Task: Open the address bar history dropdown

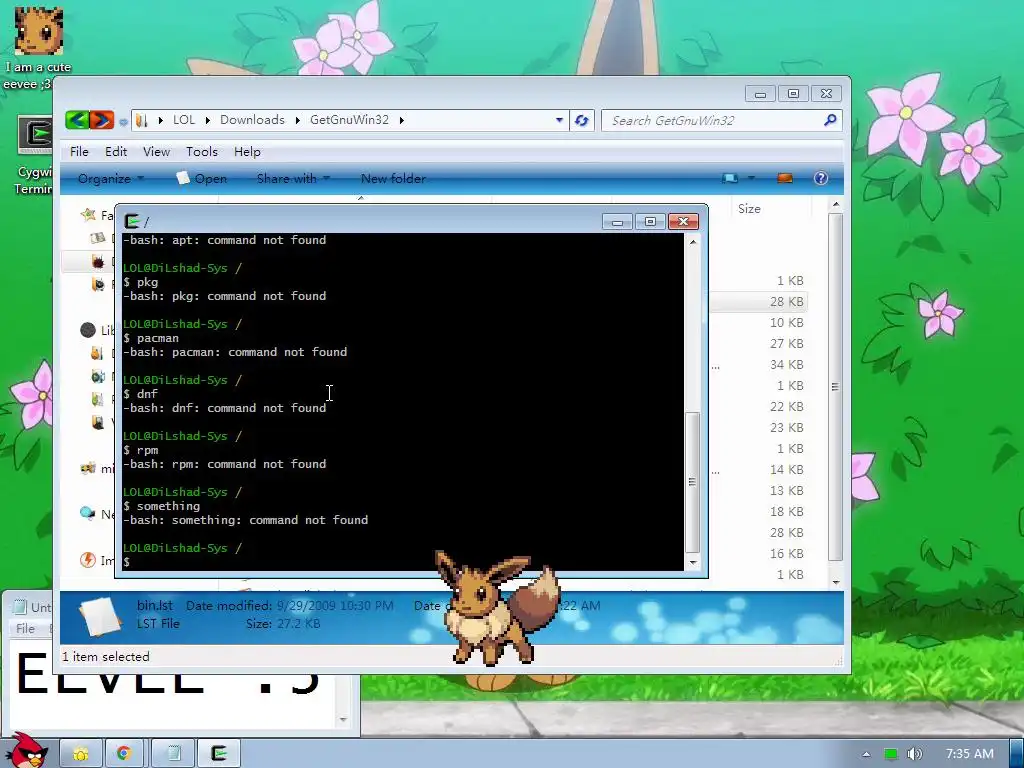Action: point(559,120)
